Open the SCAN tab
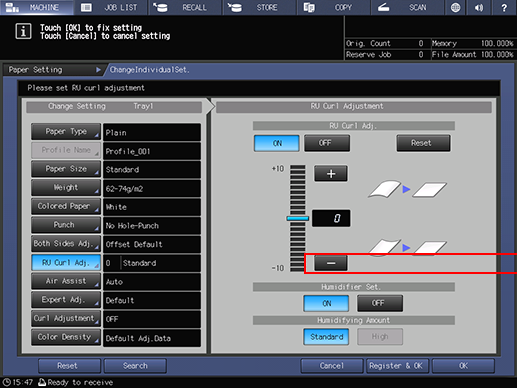This screenshot has height=388, width=517. [407, 7]
